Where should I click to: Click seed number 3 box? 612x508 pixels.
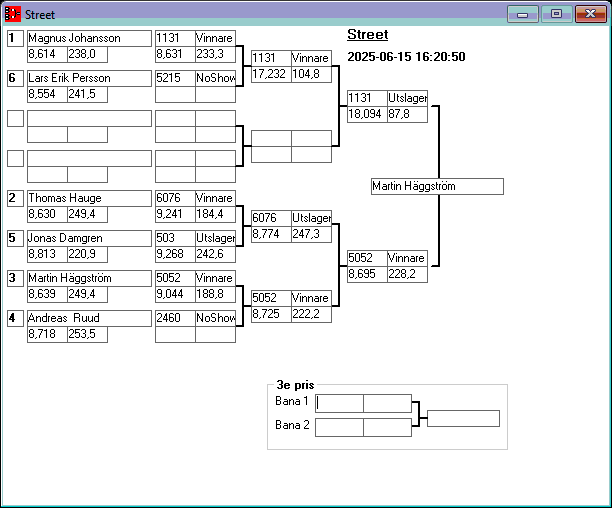15,278
